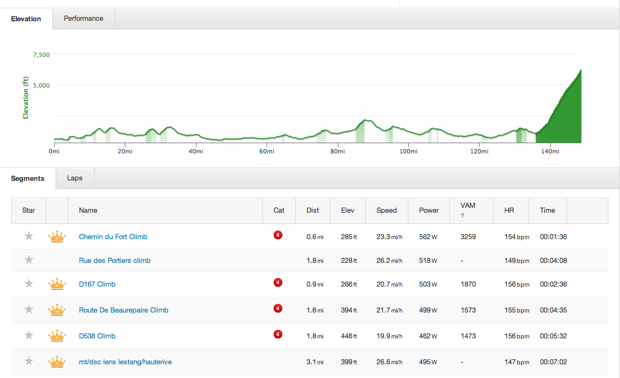Click the Name column header
Screen dimensions: 620x378
tap(165, 210)
